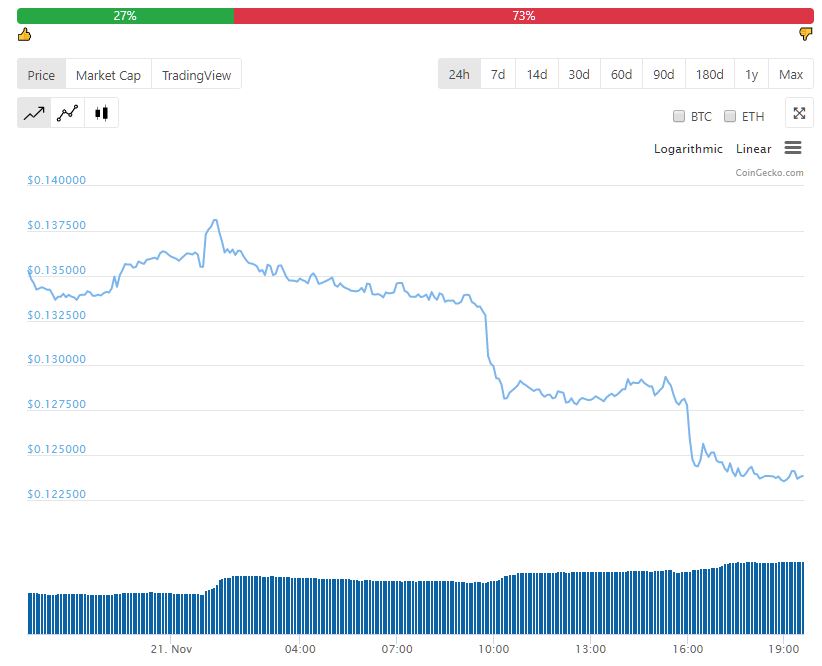
Task: Enable the BTC comparison checkbox
Action: pyautogui.click(x=680, y=116)
